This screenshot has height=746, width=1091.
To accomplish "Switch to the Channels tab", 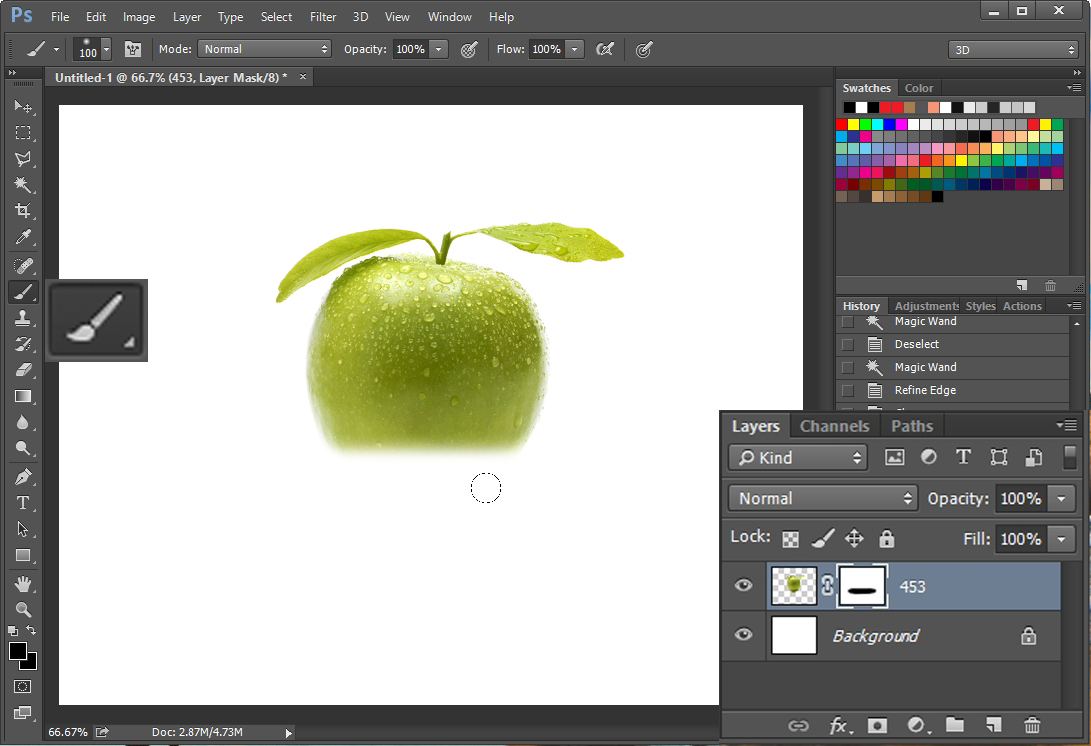I will point(834,426).
